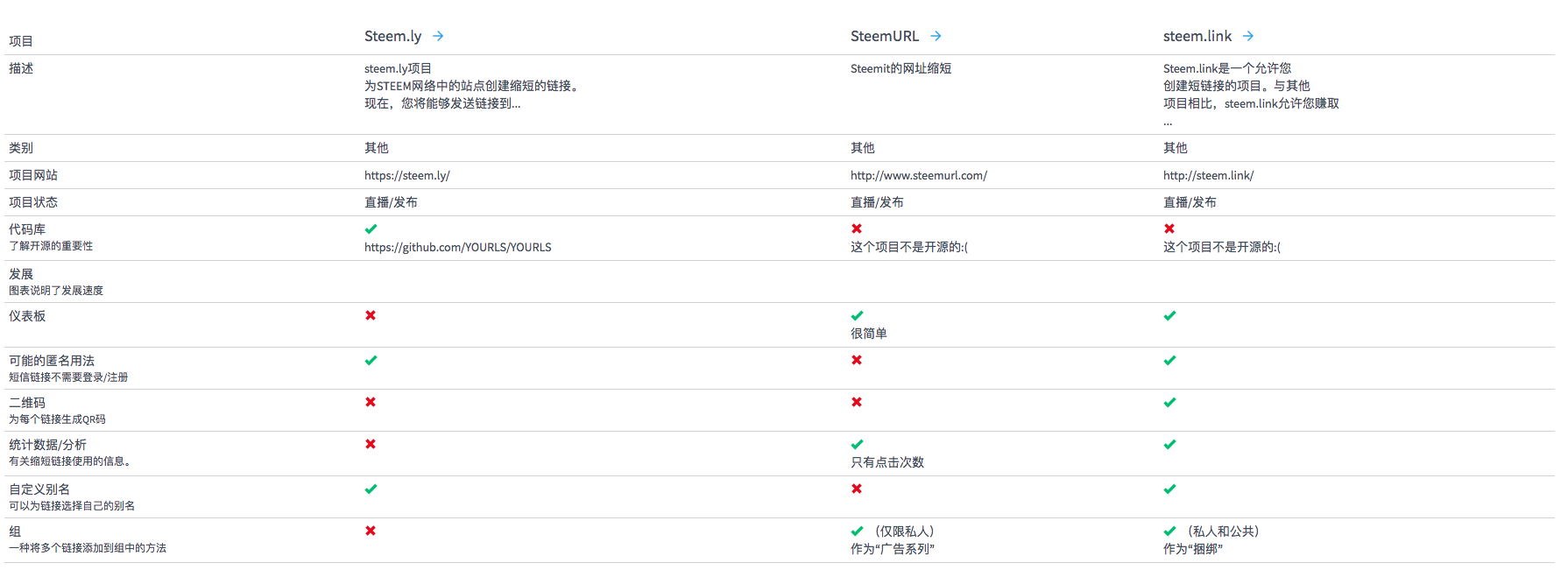The image size is (1568, 577).
Task: Click the green check in steem.link 自定义别名 row
Action: 1170,489
